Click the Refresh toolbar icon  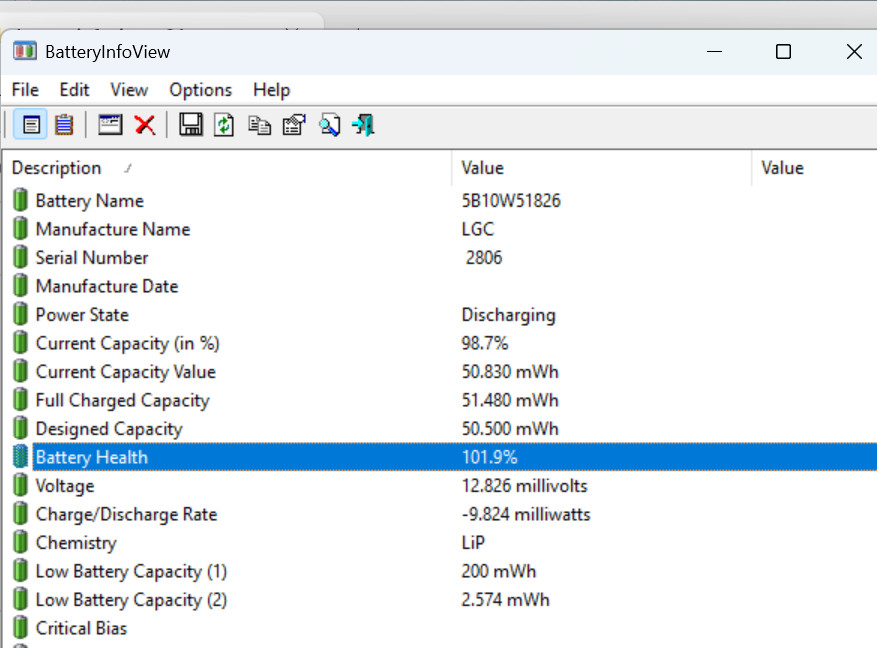pyautogui.click(x=224, y=125)
